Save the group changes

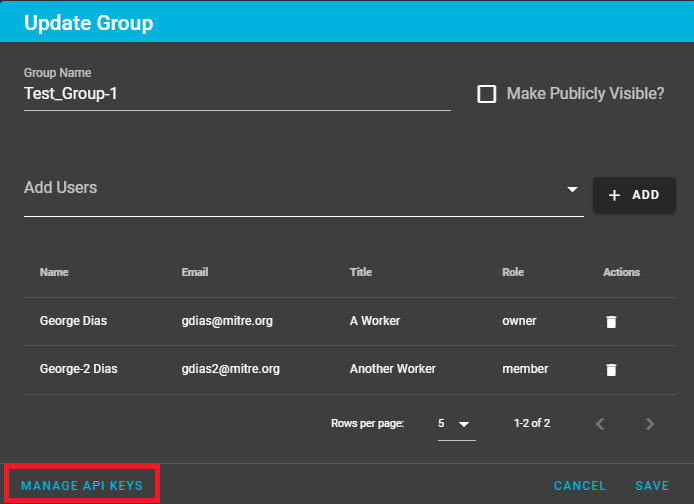point(652,485)
